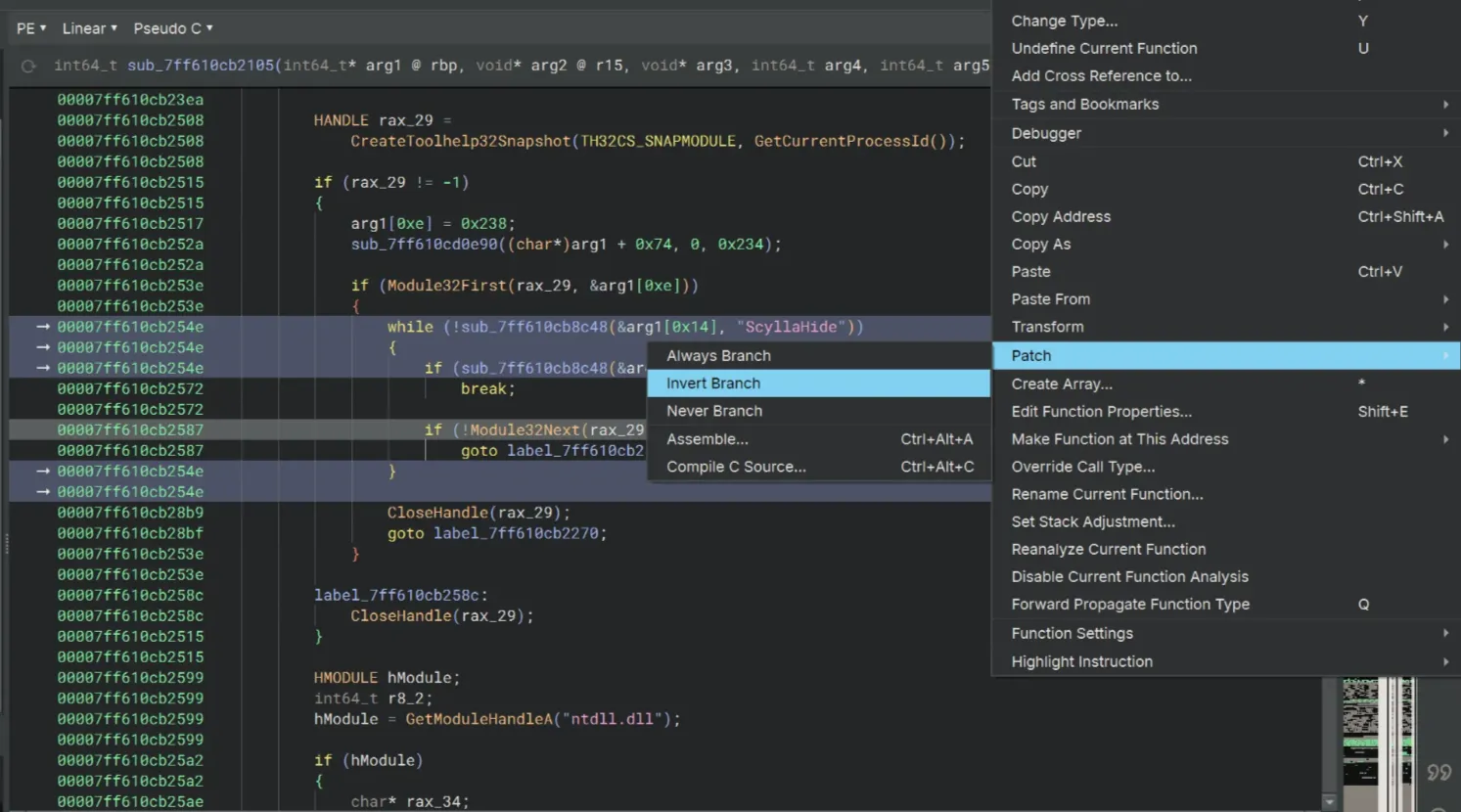1461x812 pixels.
Task: Open the Linear view dropdown
Action: [90, 28]
